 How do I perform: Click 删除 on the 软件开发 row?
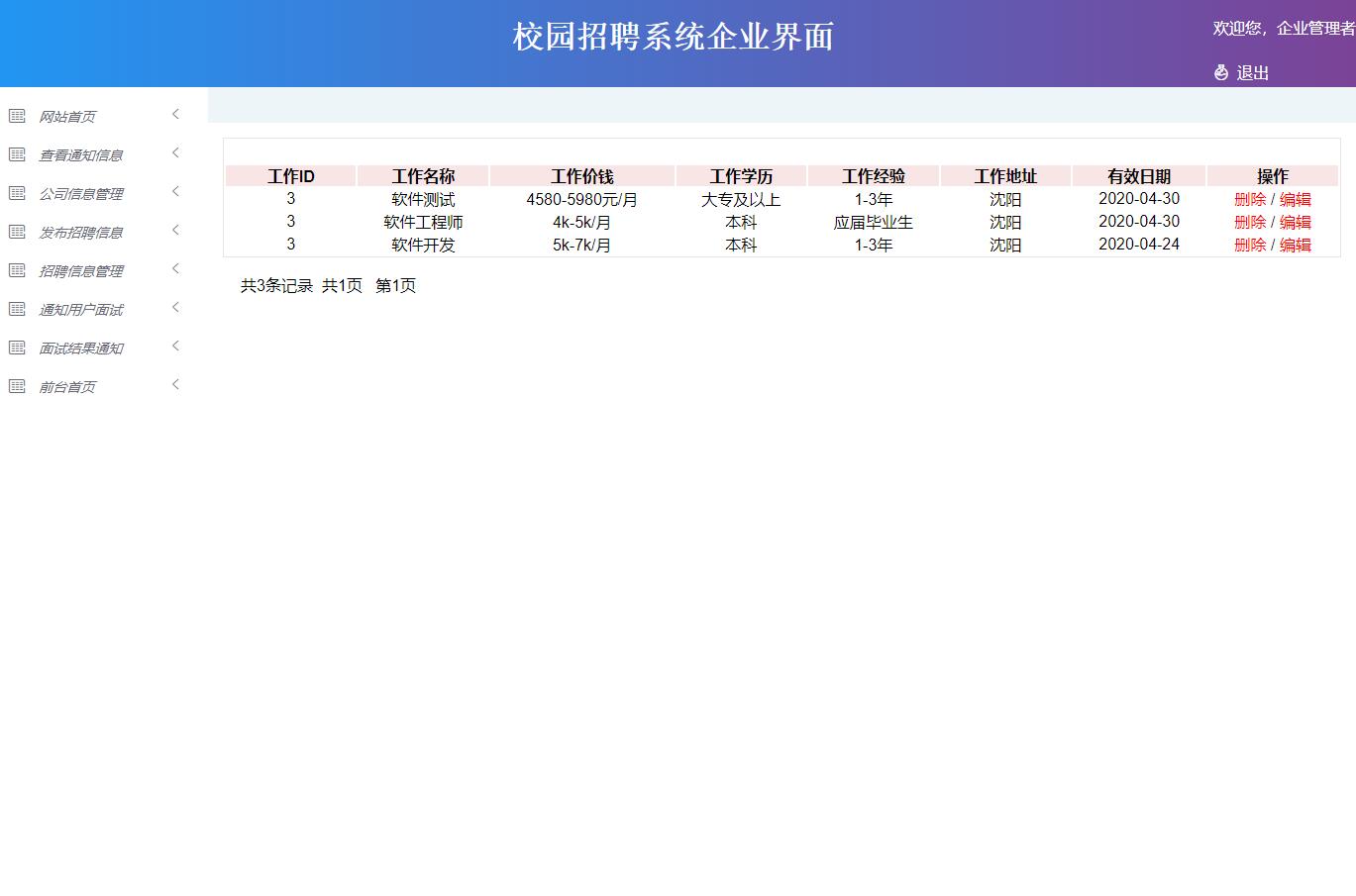coord(1249,245)
